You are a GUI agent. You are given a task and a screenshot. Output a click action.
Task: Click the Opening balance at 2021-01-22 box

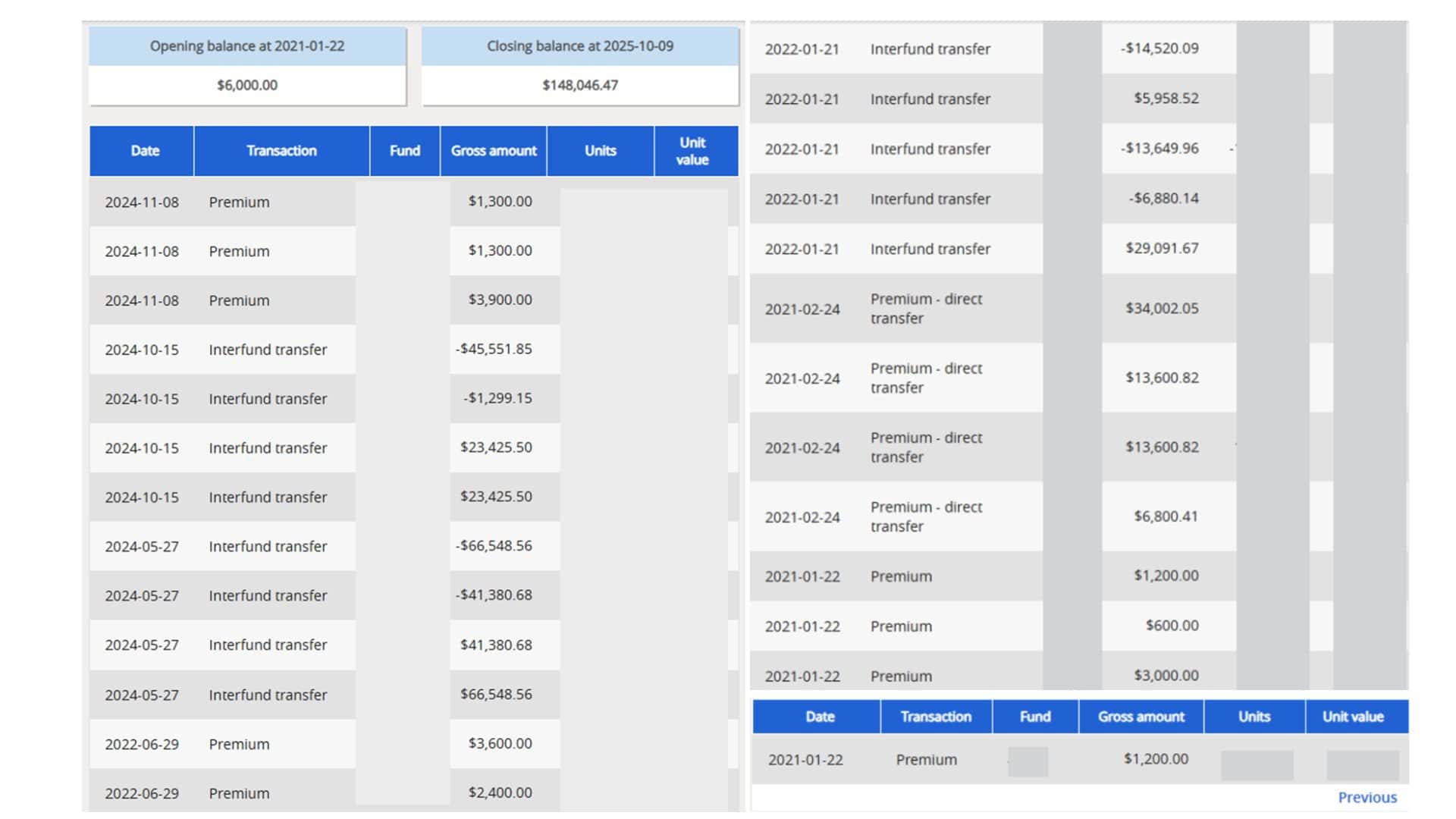tap(247, 67)
